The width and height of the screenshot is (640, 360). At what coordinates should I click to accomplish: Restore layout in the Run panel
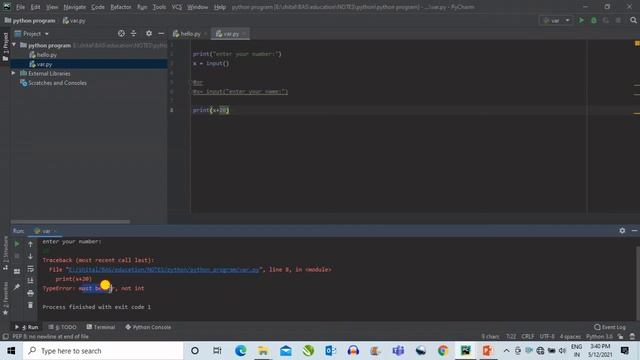click(x=17, y=271)
